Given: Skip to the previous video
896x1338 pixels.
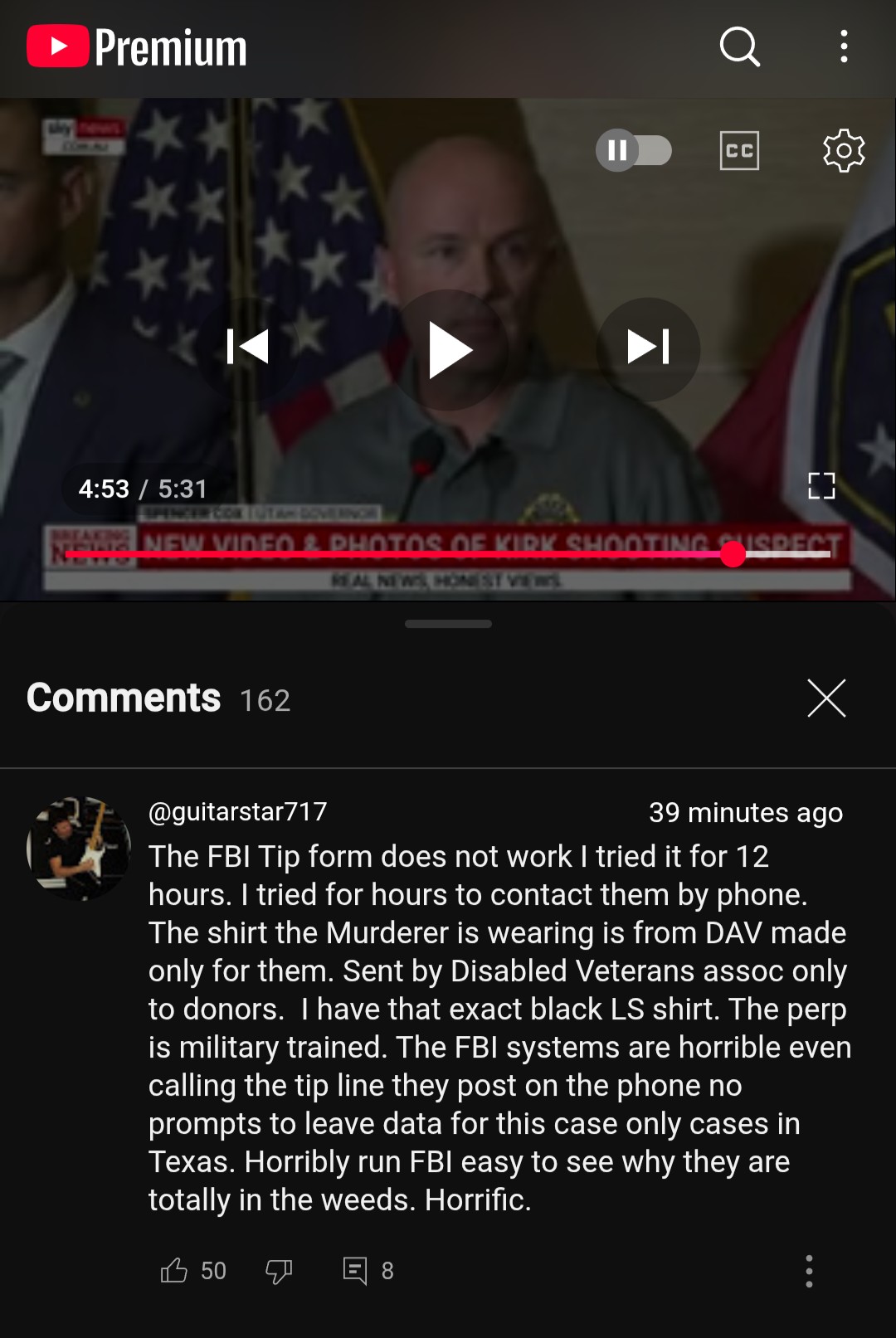Looking at the screenshot, I should point(248,348).
